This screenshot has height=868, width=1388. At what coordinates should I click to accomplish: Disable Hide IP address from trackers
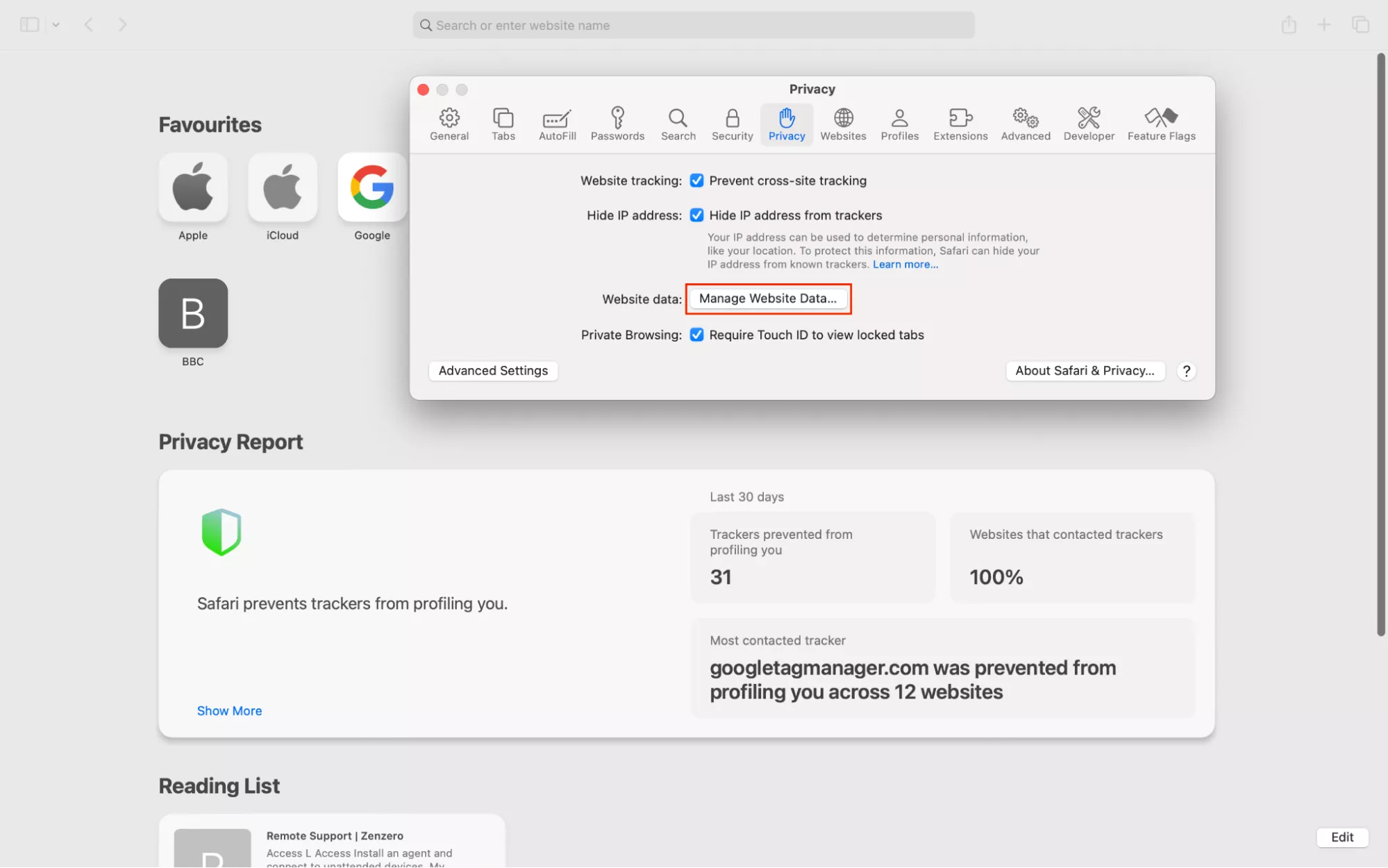point(696,215)
